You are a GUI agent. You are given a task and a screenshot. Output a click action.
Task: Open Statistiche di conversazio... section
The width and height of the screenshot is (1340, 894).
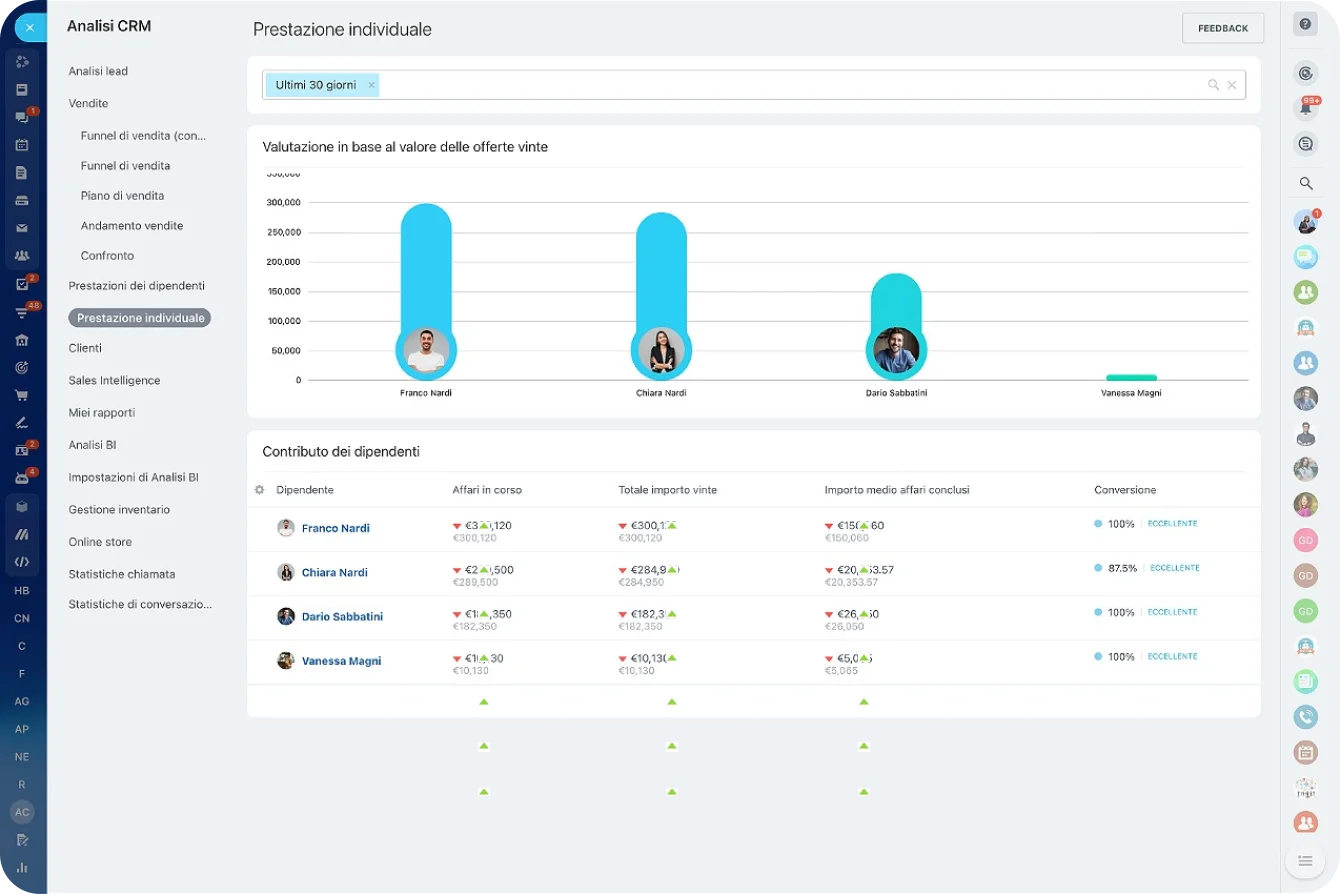tap(140, 604)
